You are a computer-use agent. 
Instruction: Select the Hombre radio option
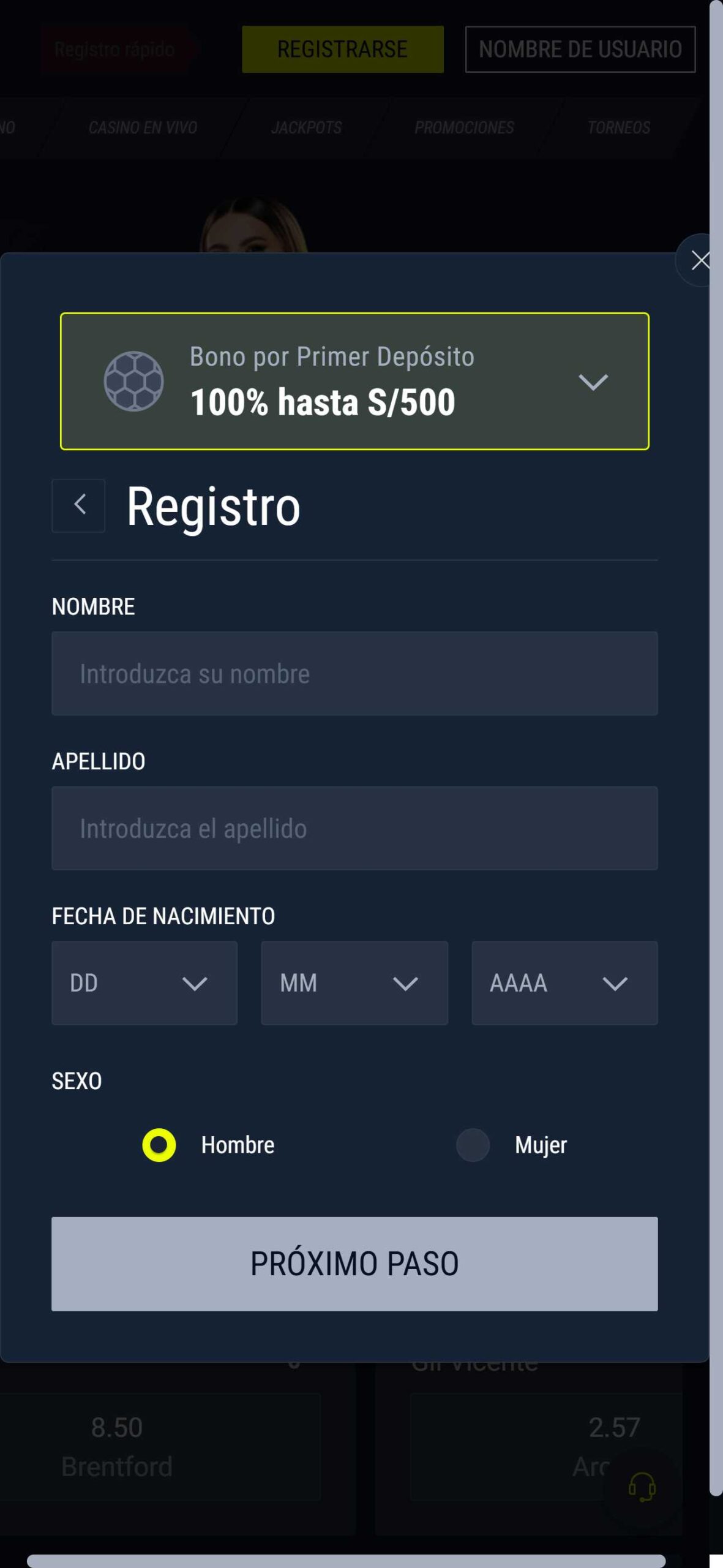click(x=159, y=1145)
